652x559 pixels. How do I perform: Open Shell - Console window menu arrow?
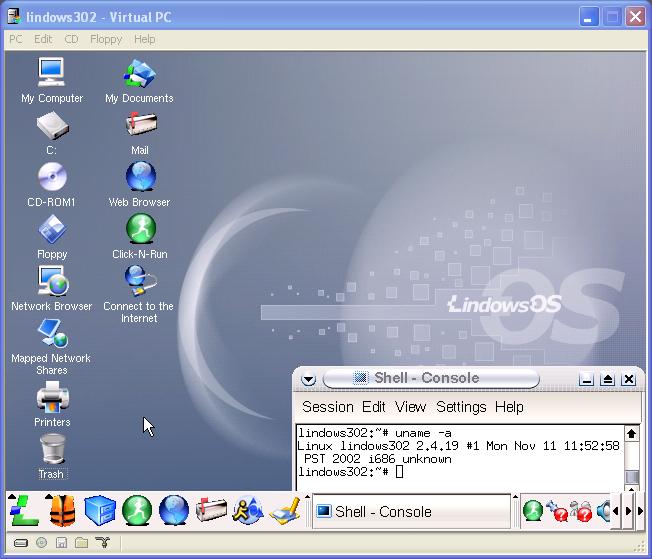[x=309, y=379]
